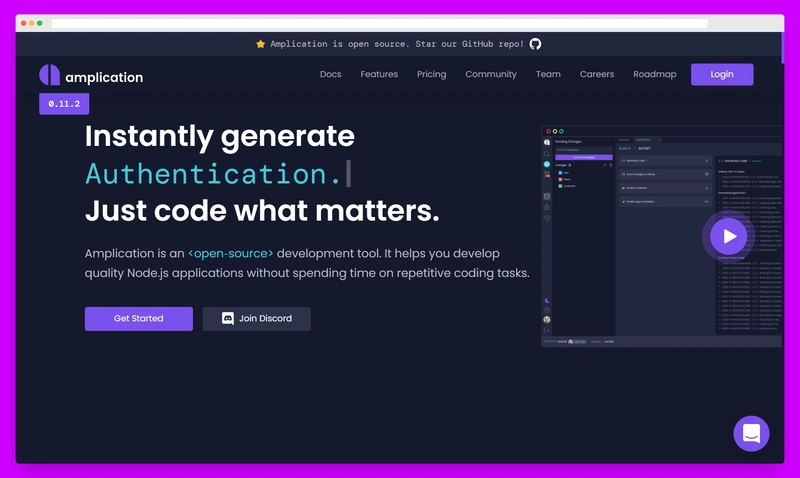Play the demo video

(728, 236)
